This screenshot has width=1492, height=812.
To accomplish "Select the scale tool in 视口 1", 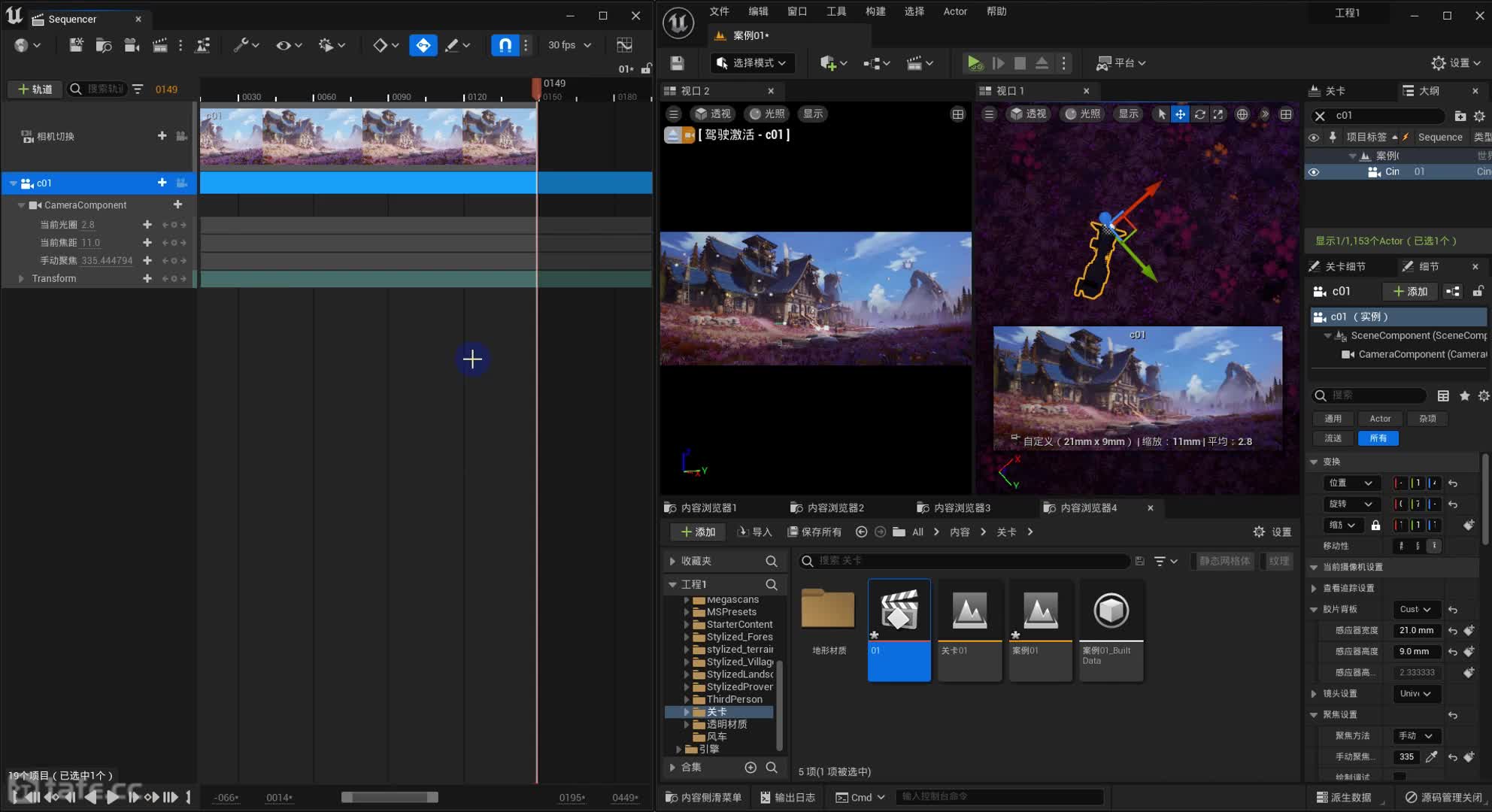I will tap(1218, 114).
